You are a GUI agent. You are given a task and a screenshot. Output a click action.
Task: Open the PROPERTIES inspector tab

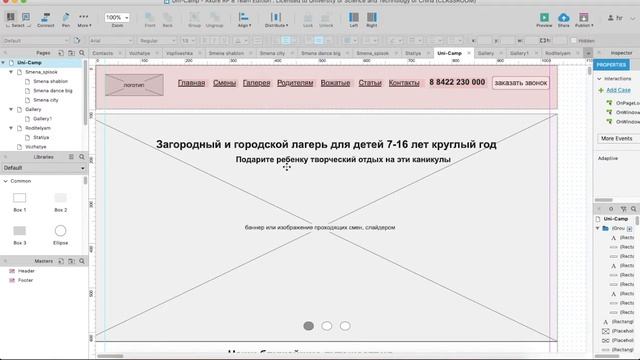(611, 65)
